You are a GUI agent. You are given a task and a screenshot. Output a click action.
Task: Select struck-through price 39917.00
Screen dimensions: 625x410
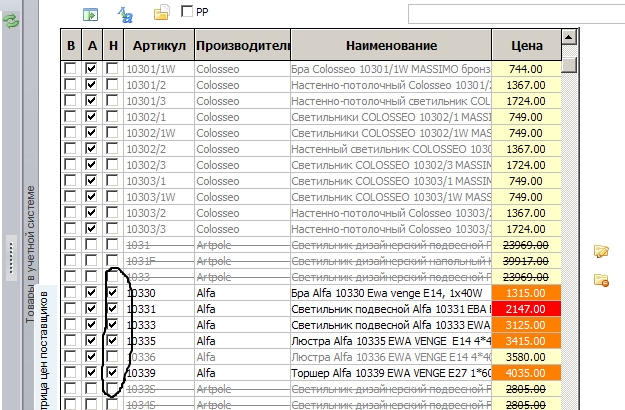click(x=526, y=261)
